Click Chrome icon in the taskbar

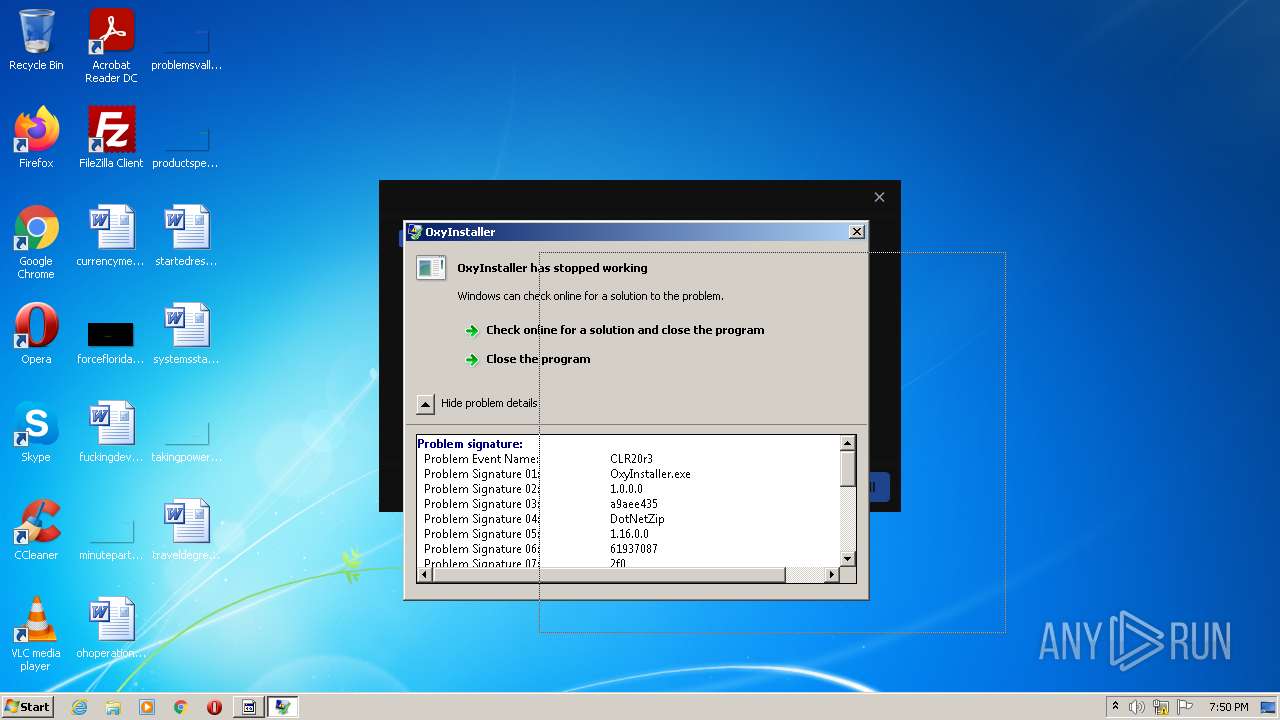pos(181,707)
